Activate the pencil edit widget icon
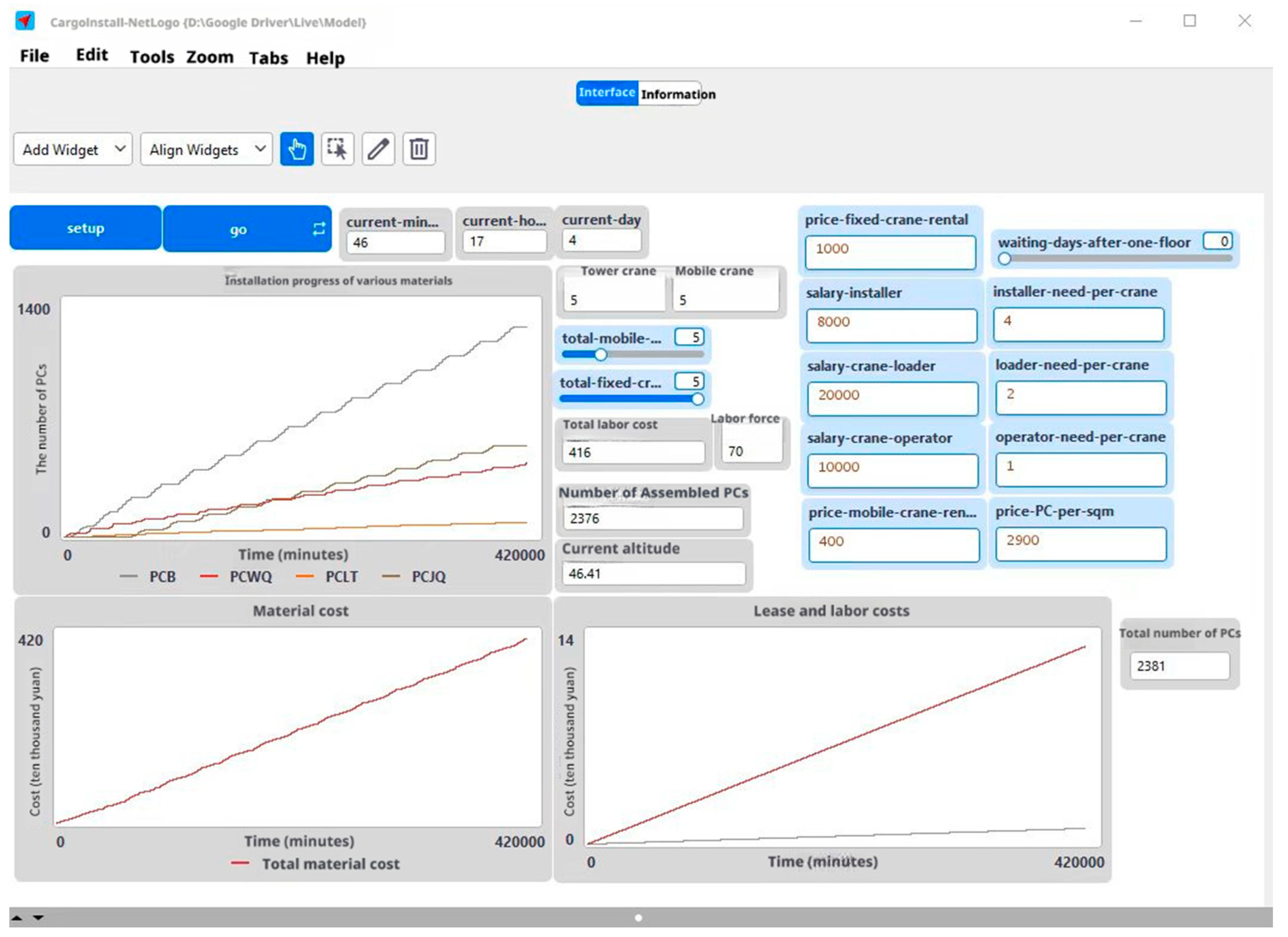 378,150
